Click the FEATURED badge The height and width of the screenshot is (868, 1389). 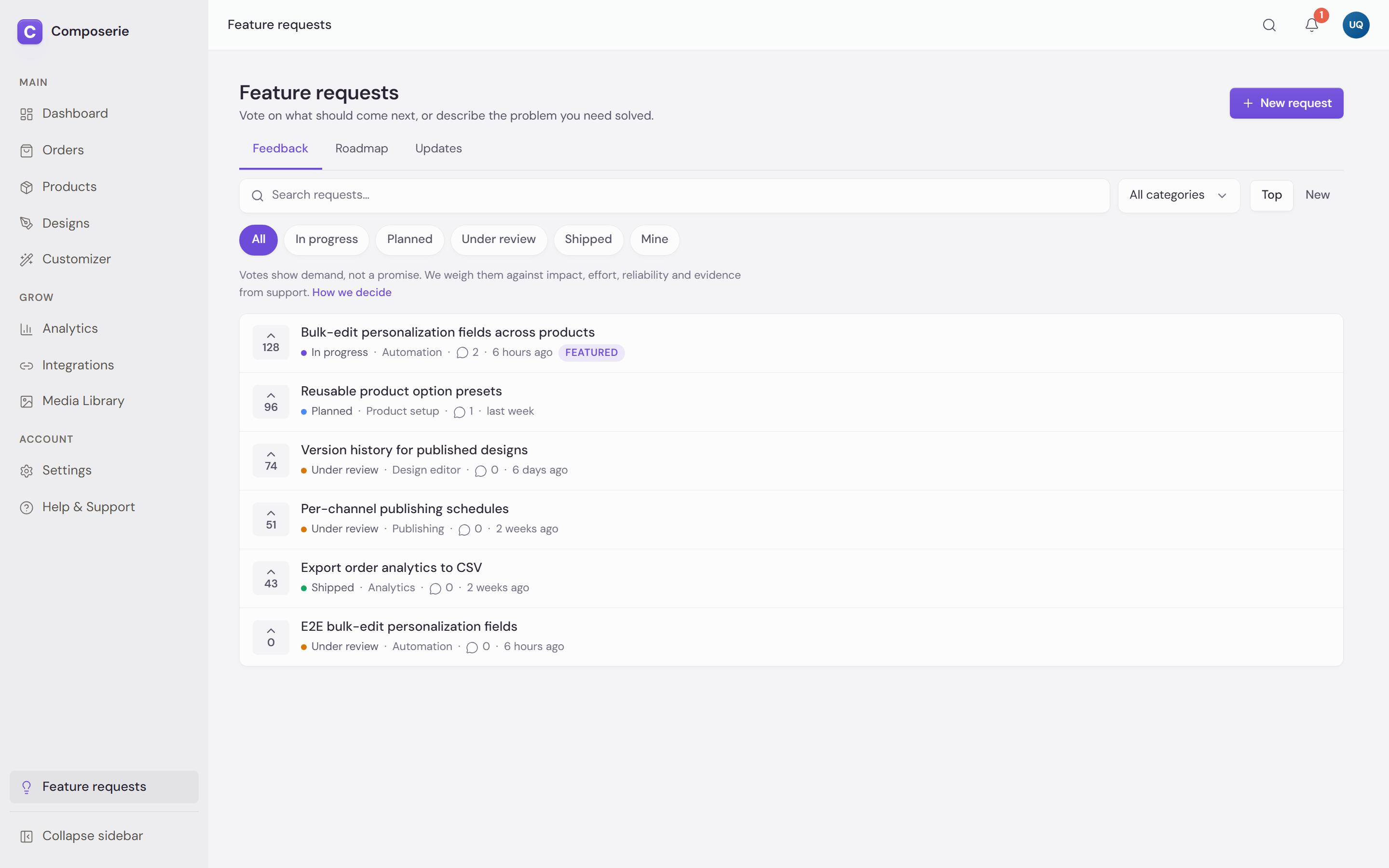point(591,353)
